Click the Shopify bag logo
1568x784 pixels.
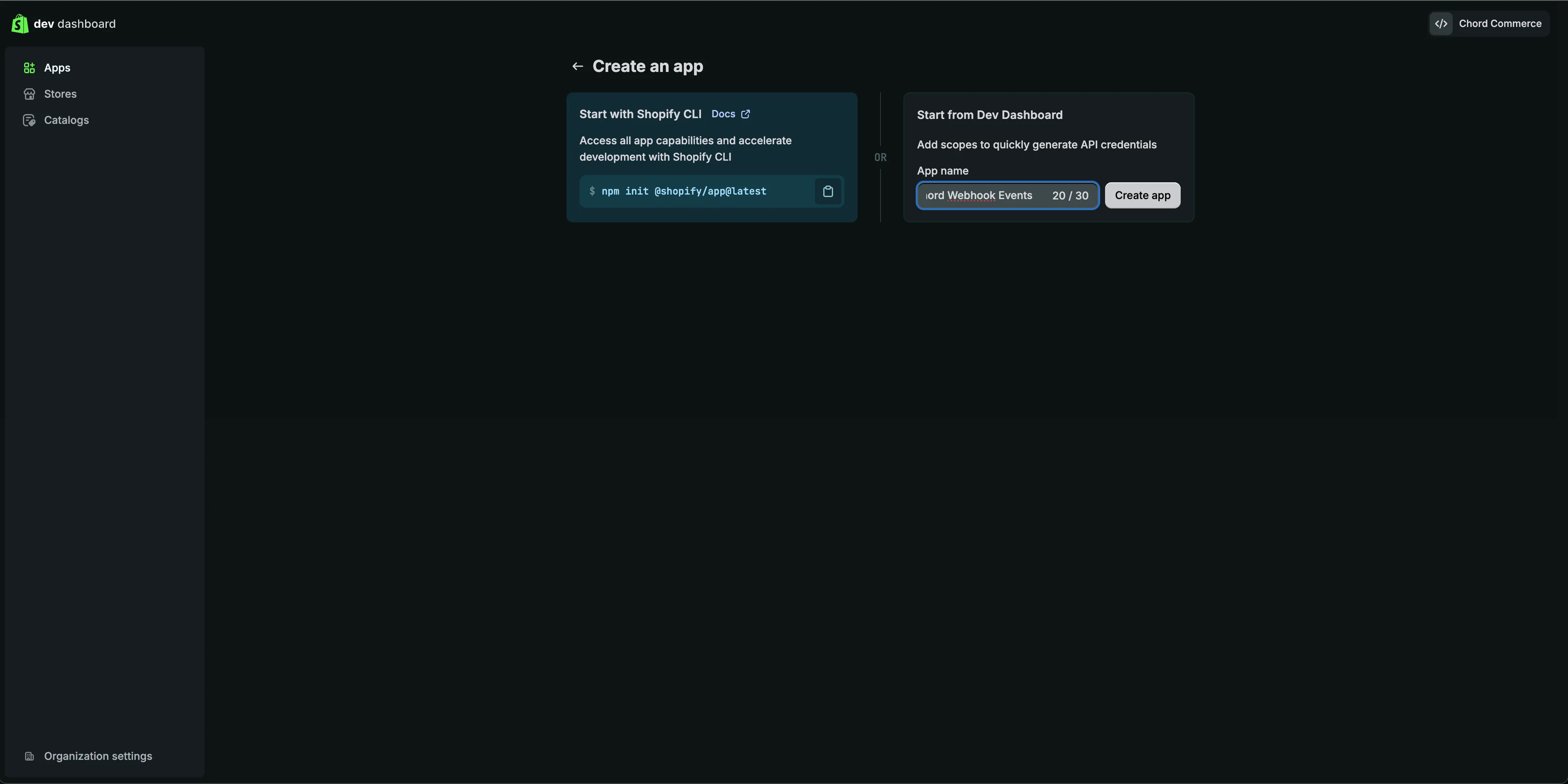[20, 24]
